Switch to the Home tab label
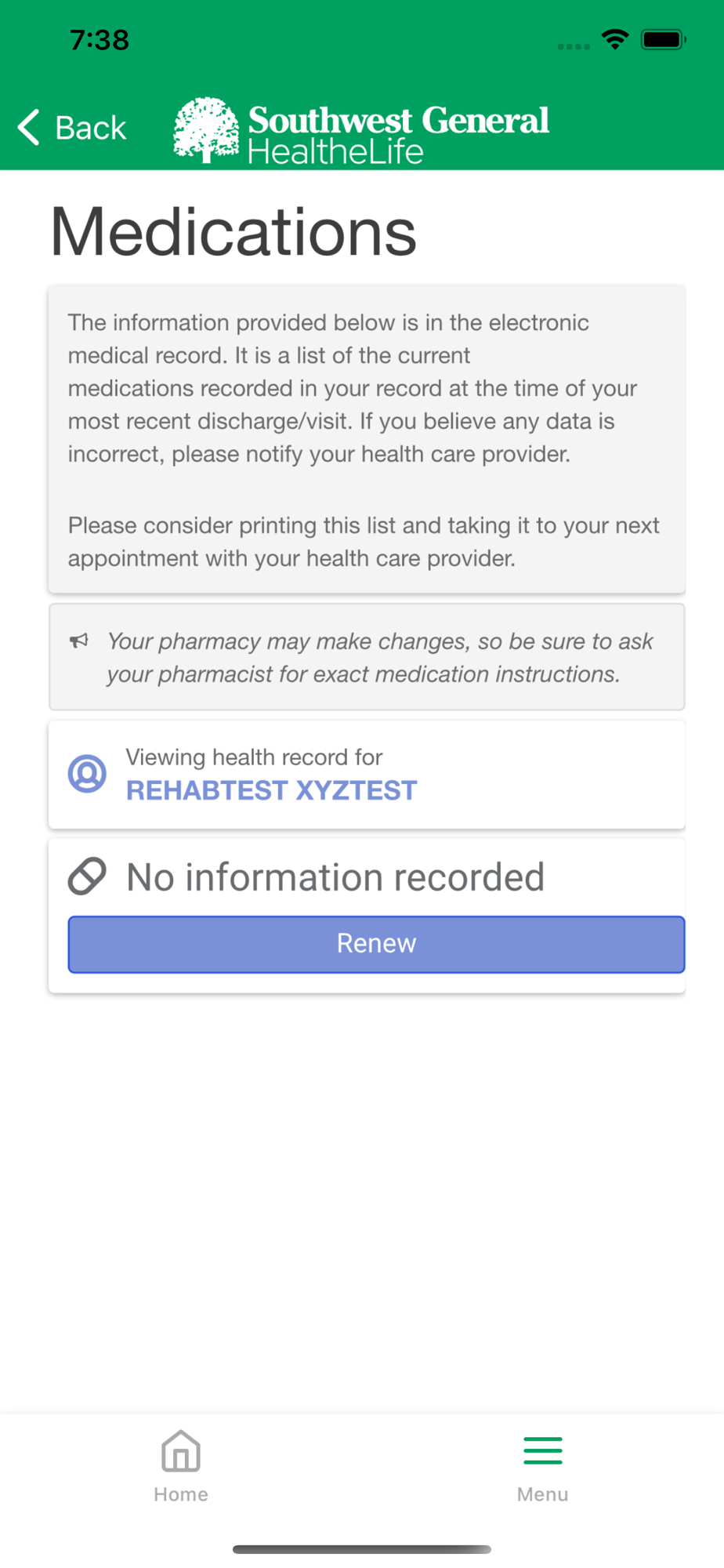The image size is (724, 1568). pos(181,1494)
